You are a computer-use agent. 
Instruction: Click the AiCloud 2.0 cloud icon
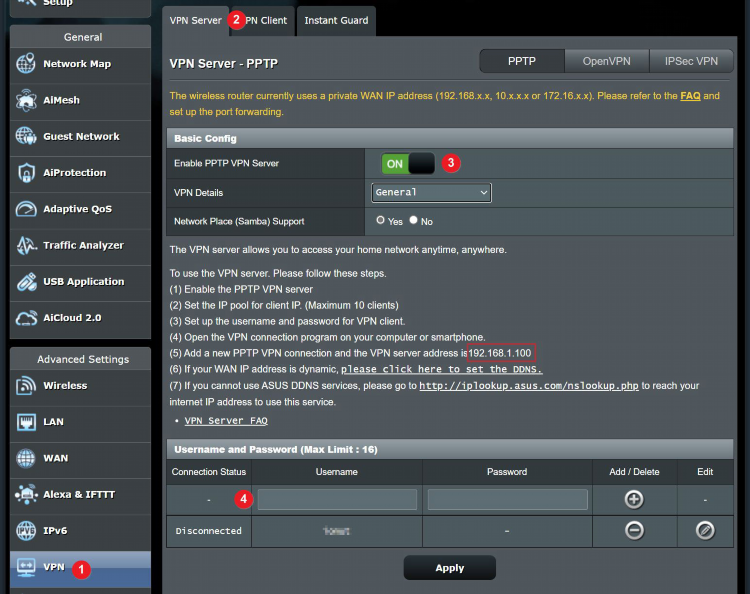tap(26, 318)
